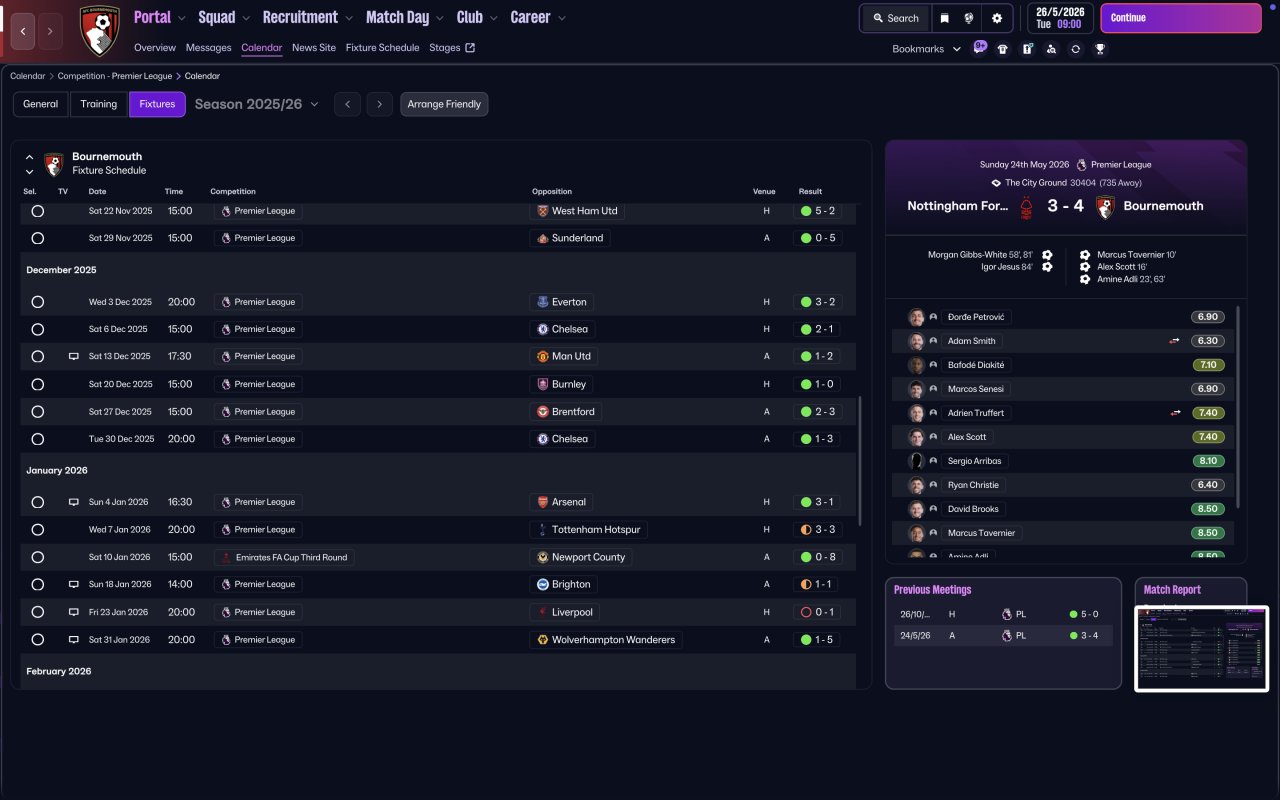Screen dimensions: 1280x800
Task: Click the 26/10 previous meeting row
Action: click(1003, 615)
